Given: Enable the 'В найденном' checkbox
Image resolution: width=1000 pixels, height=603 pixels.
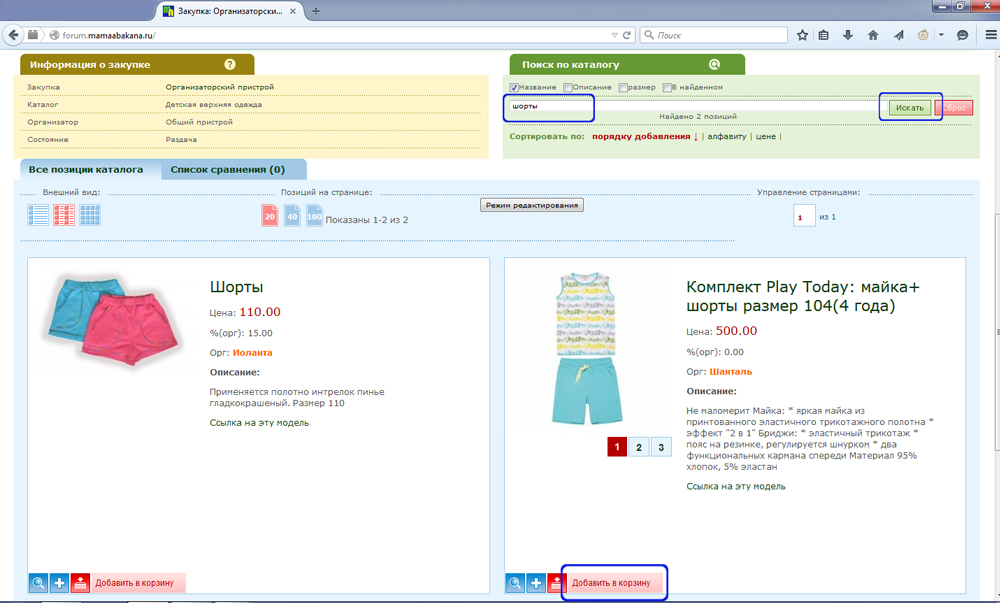Looking at the screenshot, I should 667,88.
